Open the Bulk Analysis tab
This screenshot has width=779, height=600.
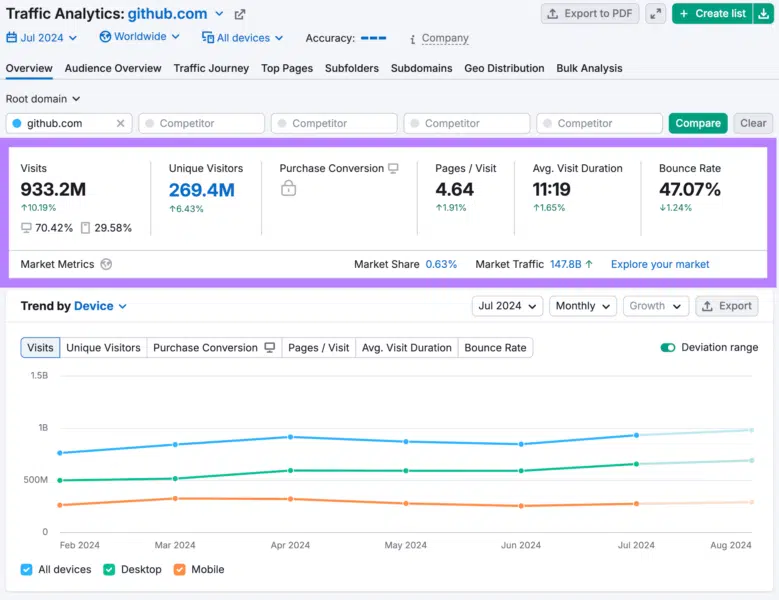click(589, 69)
